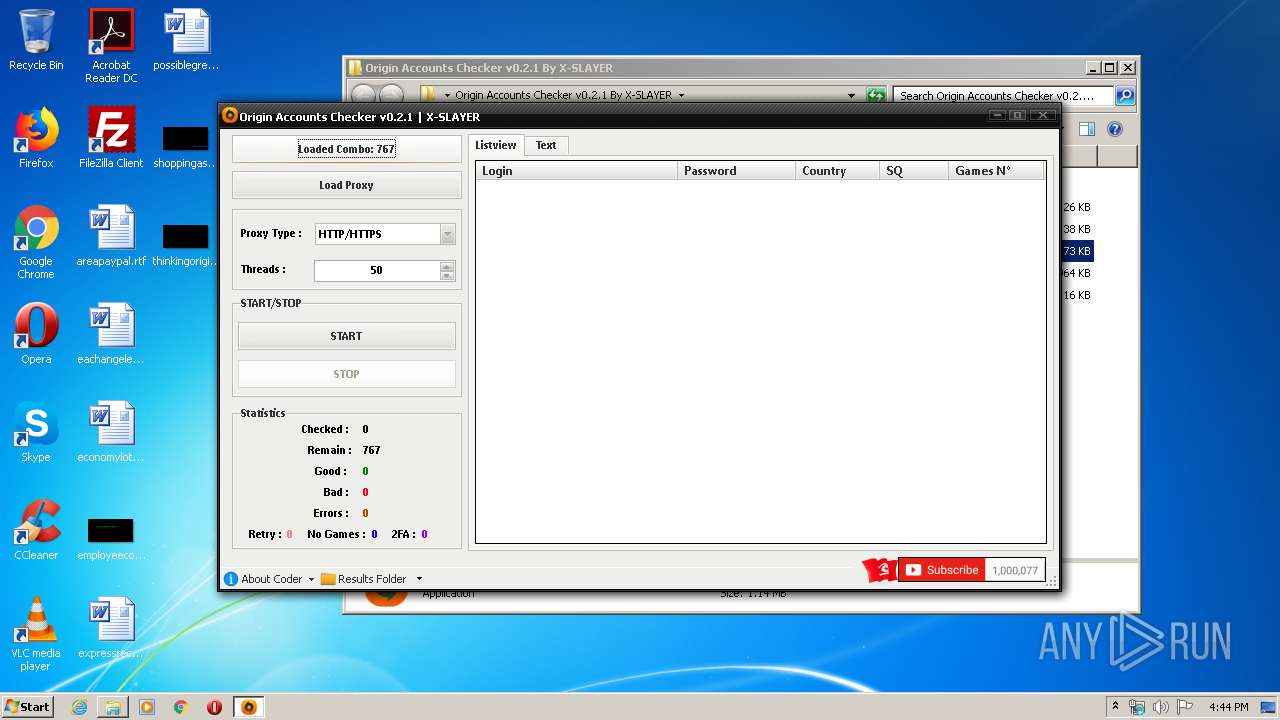The width and height of the screenshot is (1280, 720).
Task: Click the 1,000,077 subscriber count
Action: coord(1015,570)
